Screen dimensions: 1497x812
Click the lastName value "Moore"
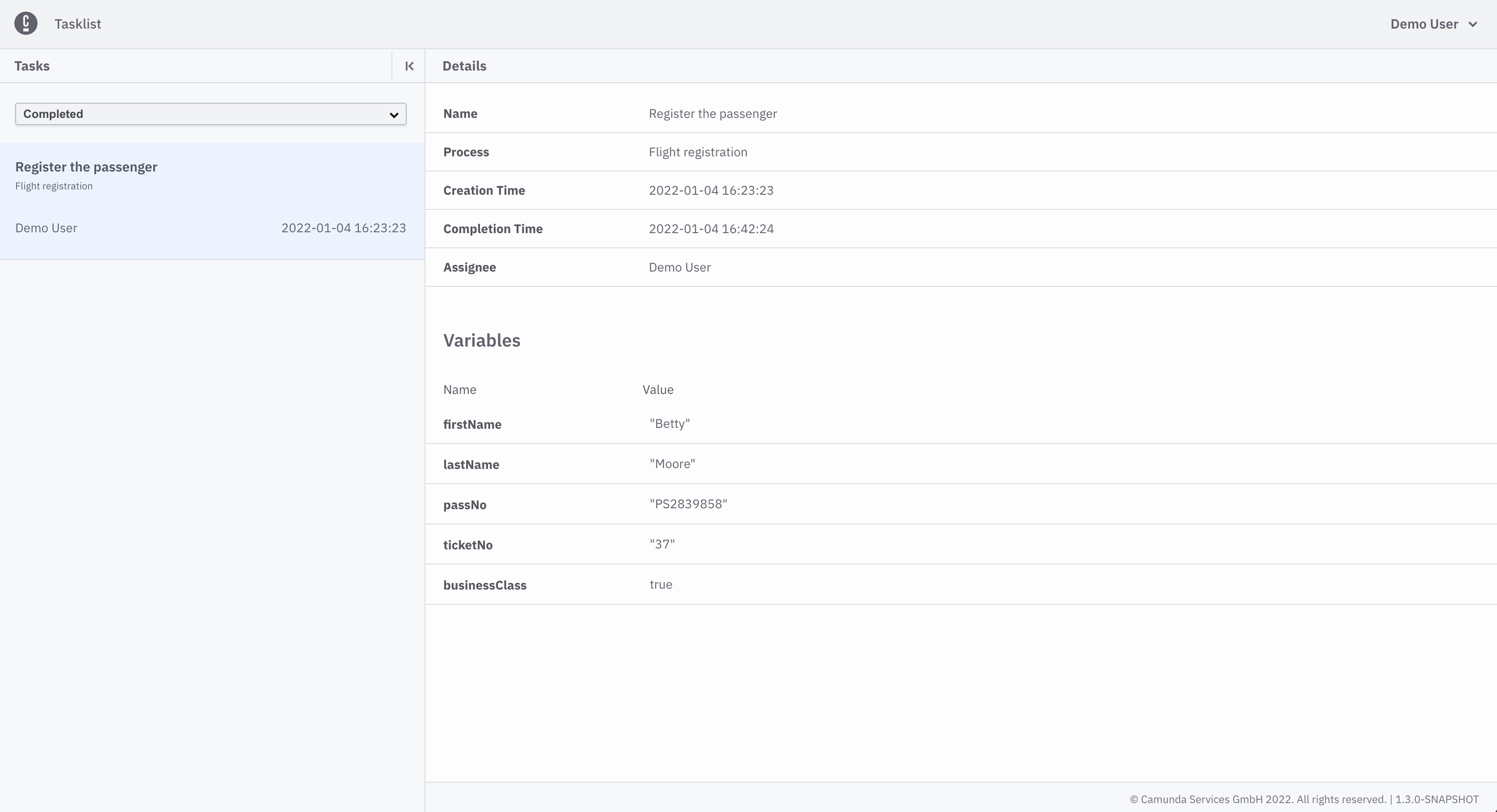pyautogui.click(x=672, y=464)
